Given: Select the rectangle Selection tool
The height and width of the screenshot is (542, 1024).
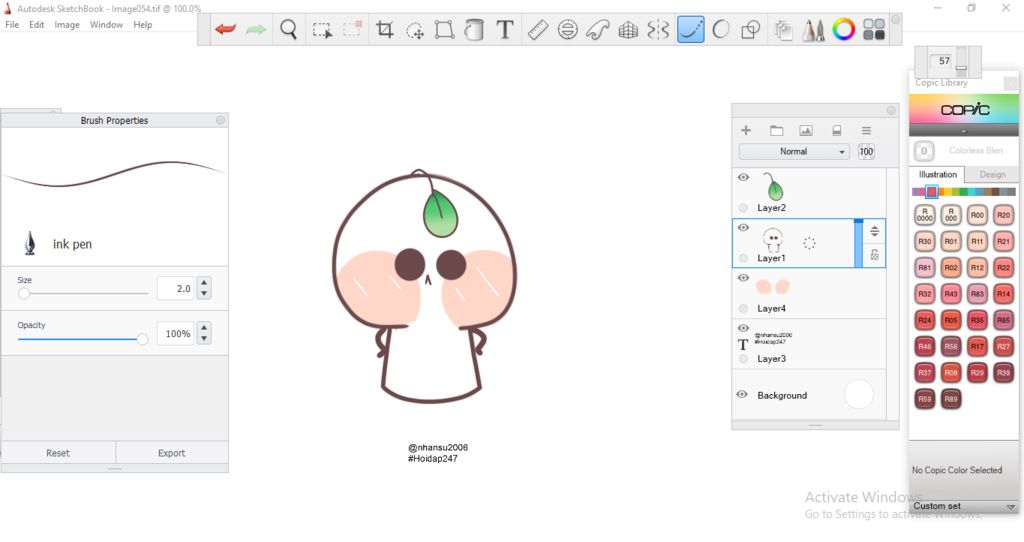Looking at the screenshot, I should coord(322,30).
